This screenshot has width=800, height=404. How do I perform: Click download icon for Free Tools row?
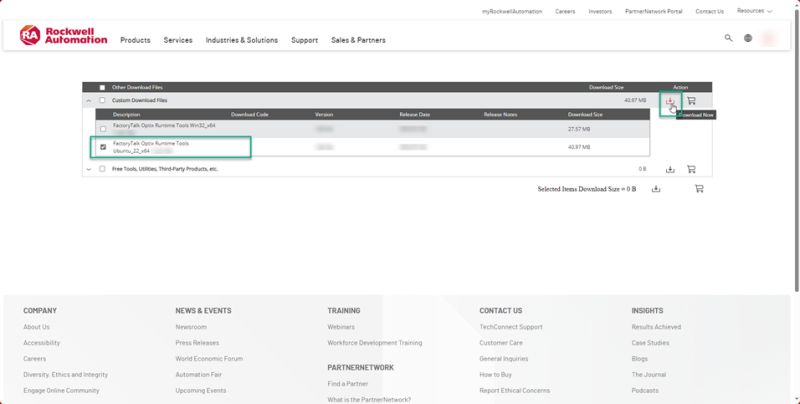[x=670, y=169]
